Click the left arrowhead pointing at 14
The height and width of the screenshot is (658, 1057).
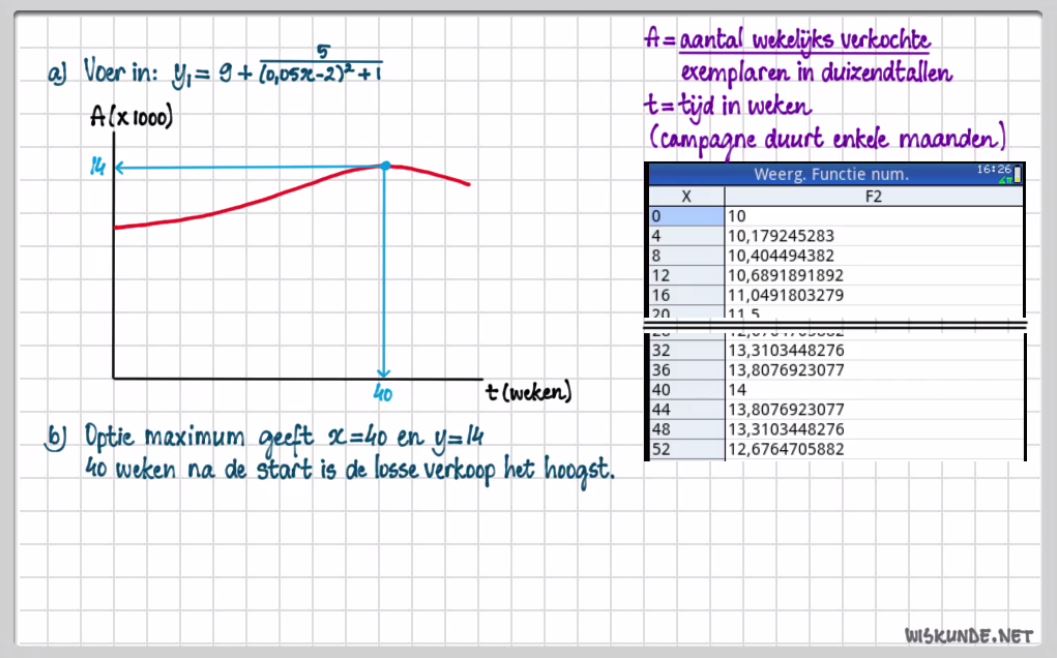tap(120, 167)
